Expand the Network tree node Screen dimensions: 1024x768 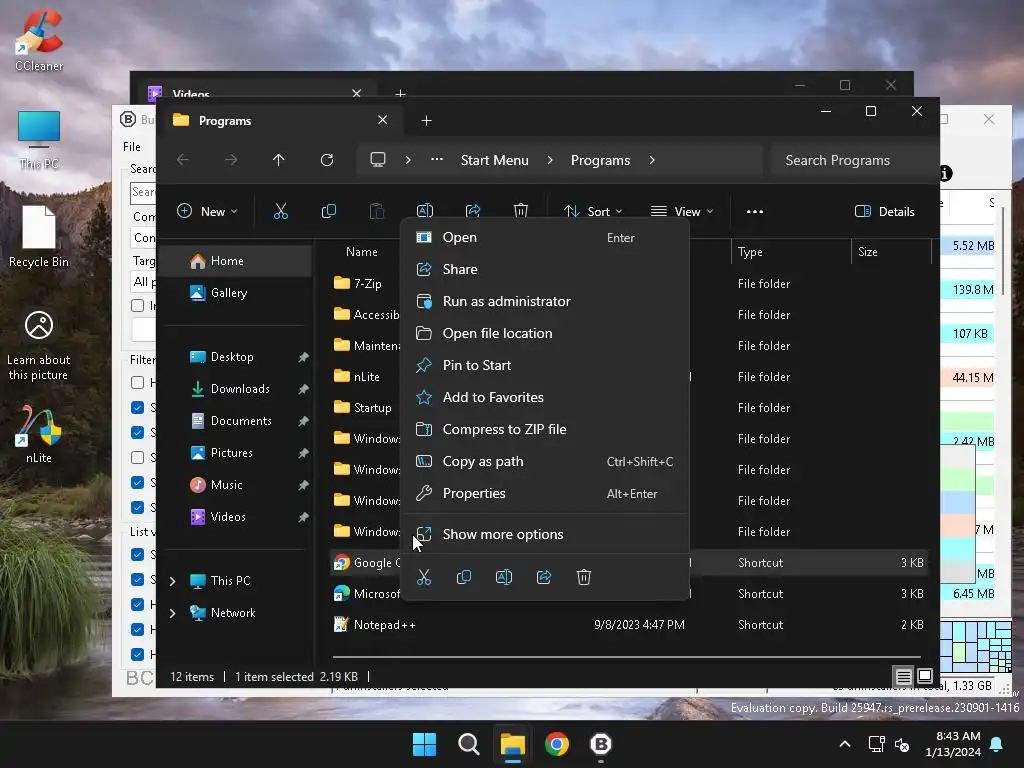(172, 613)
